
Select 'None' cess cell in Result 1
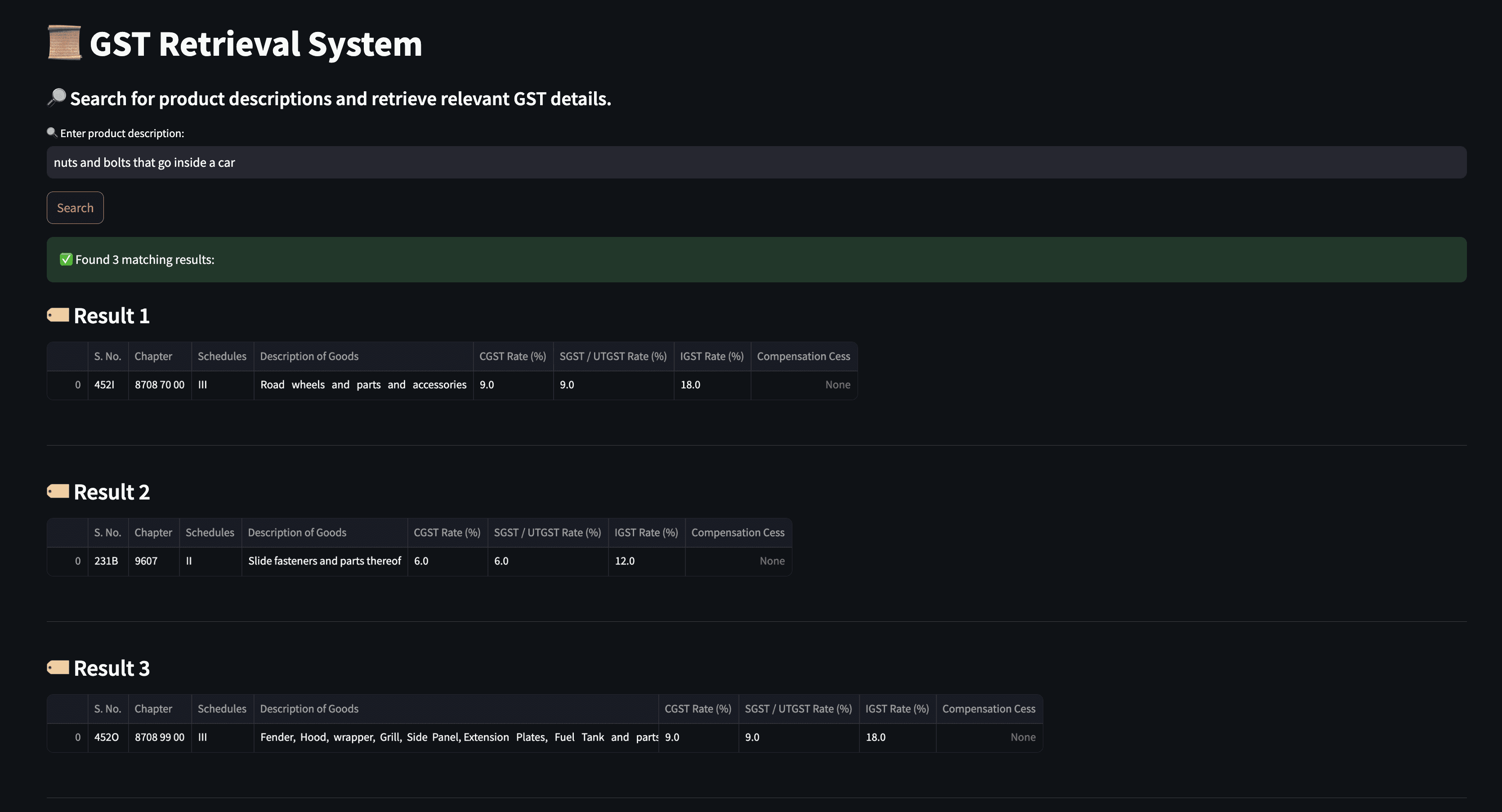[x=804, y=385]
